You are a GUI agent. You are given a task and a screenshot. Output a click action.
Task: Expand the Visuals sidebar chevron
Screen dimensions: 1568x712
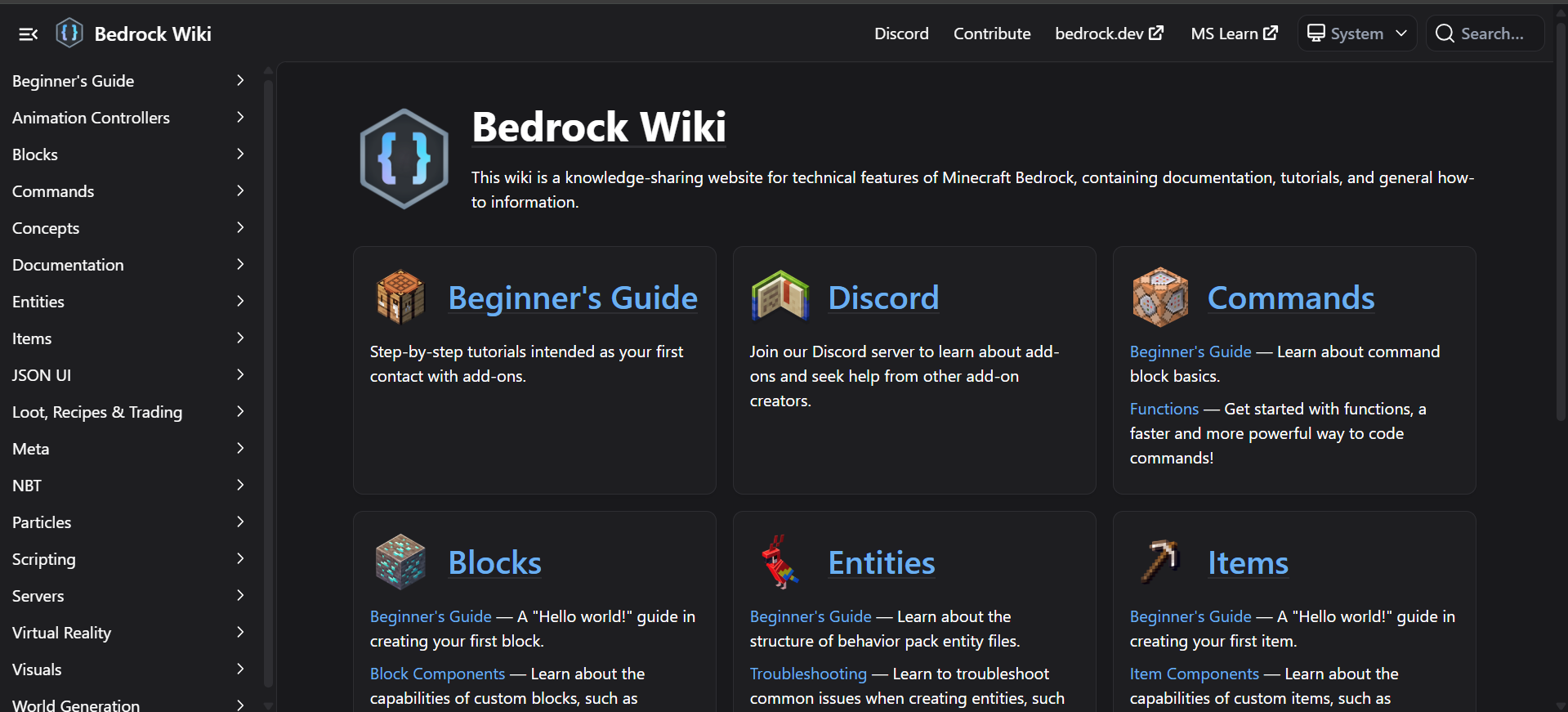coord(240,669)
